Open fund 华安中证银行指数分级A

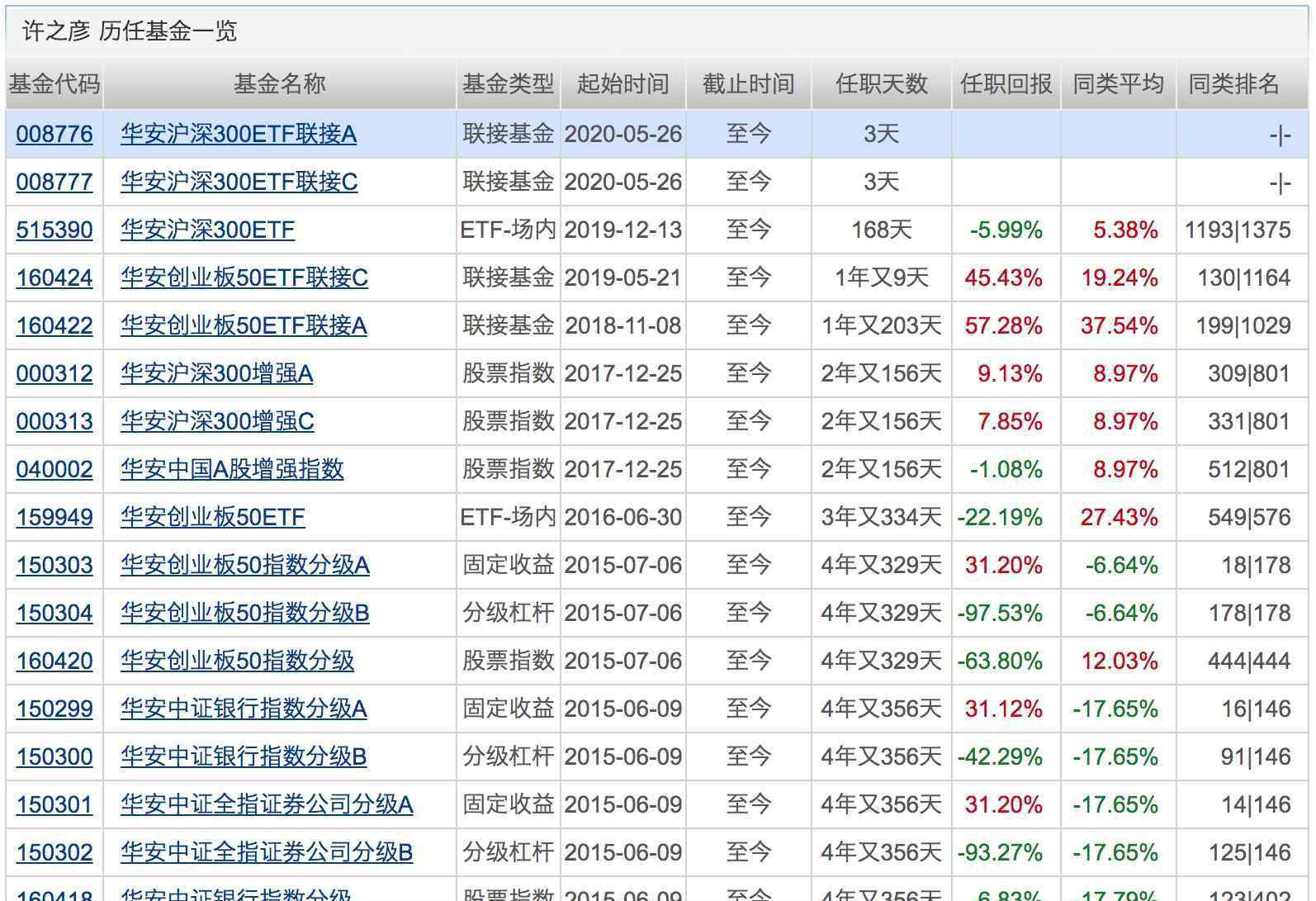(x=244, y=709)
